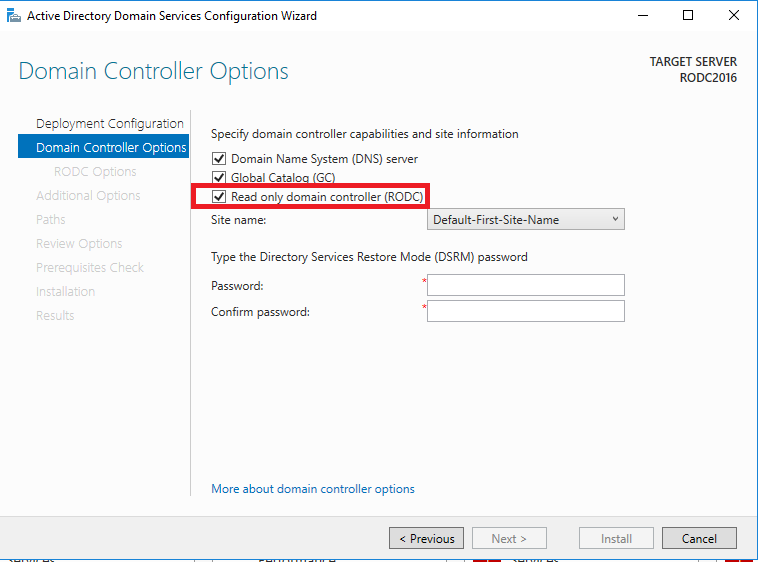Select Domain Controller Options step
The image size is (758, 562).
[x=103, y=147]
